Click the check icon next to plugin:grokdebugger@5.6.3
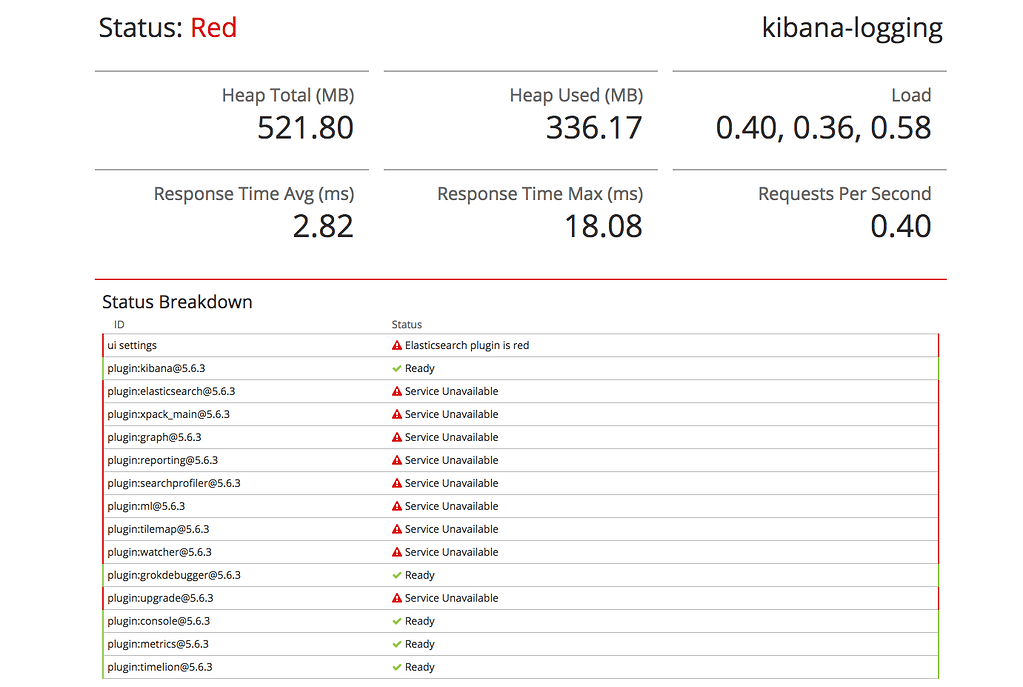Image resolution: width=1023 pixels, height=687 pixels. click(x=396, y=575)
